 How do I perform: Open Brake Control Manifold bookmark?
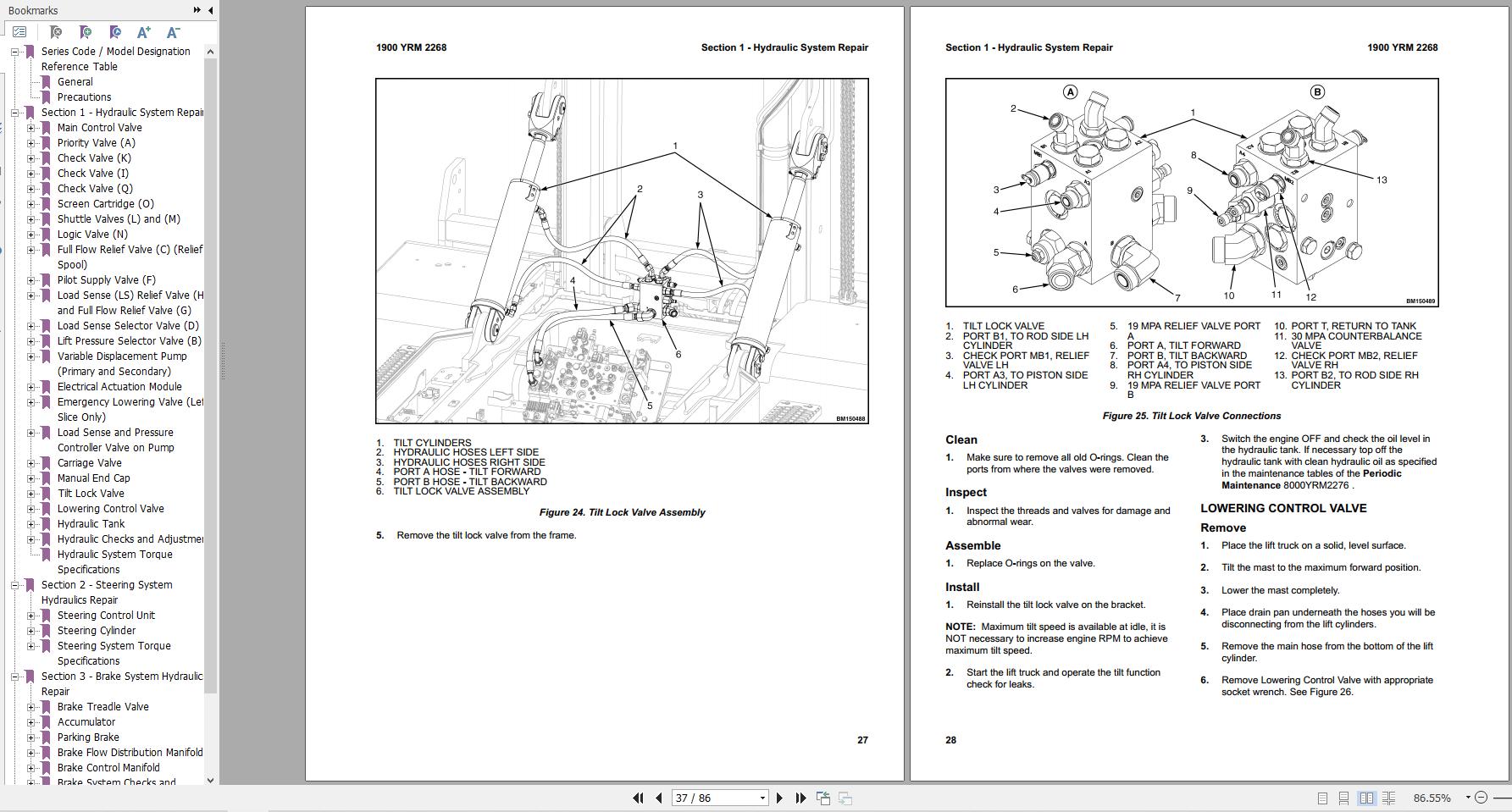pyautogui.click(x=108, y=768)
